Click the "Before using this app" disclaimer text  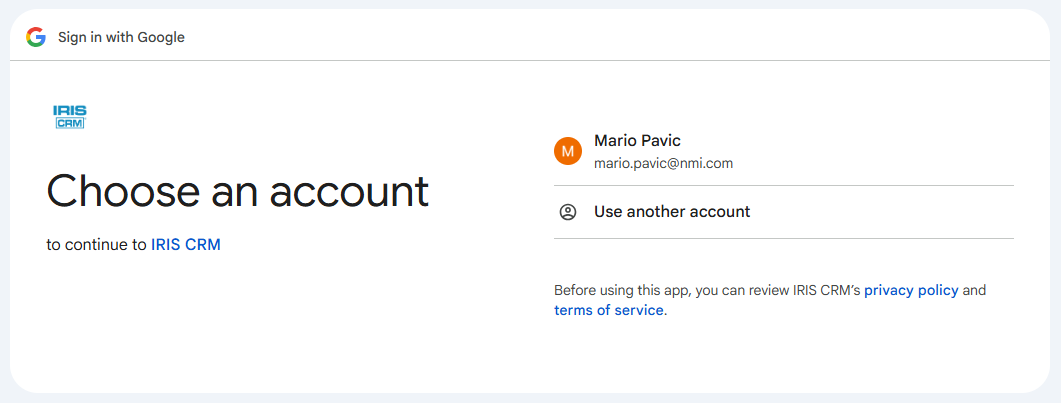621,290
